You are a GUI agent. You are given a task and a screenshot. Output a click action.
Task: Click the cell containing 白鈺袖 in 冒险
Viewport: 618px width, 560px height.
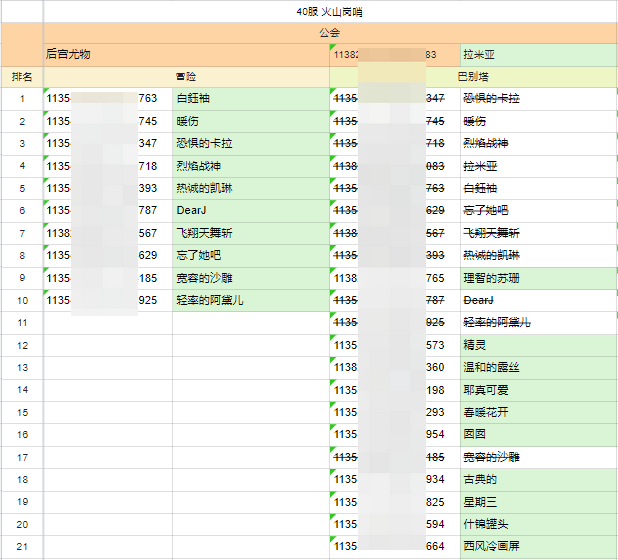pyautogui.click(x=251, y=99)
